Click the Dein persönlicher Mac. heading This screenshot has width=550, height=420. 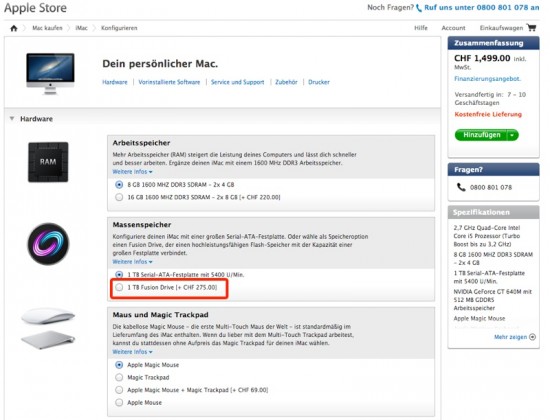[160, 64]
